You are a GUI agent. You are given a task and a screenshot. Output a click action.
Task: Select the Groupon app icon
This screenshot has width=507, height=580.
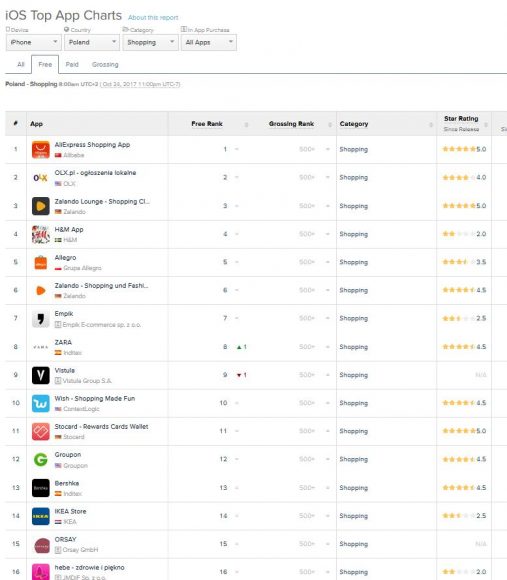41,460
